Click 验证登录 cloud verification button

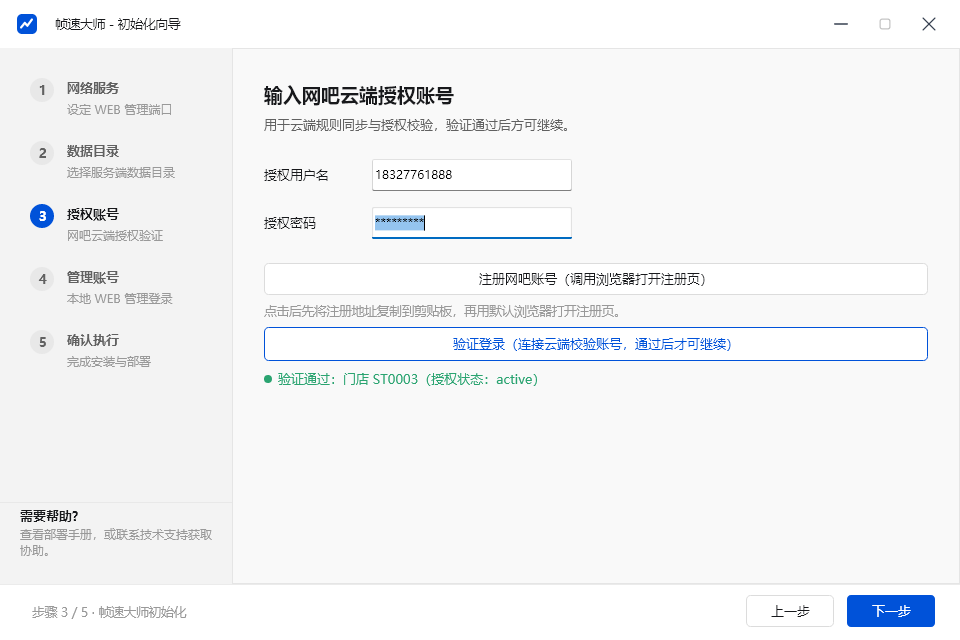click(595, 344)
